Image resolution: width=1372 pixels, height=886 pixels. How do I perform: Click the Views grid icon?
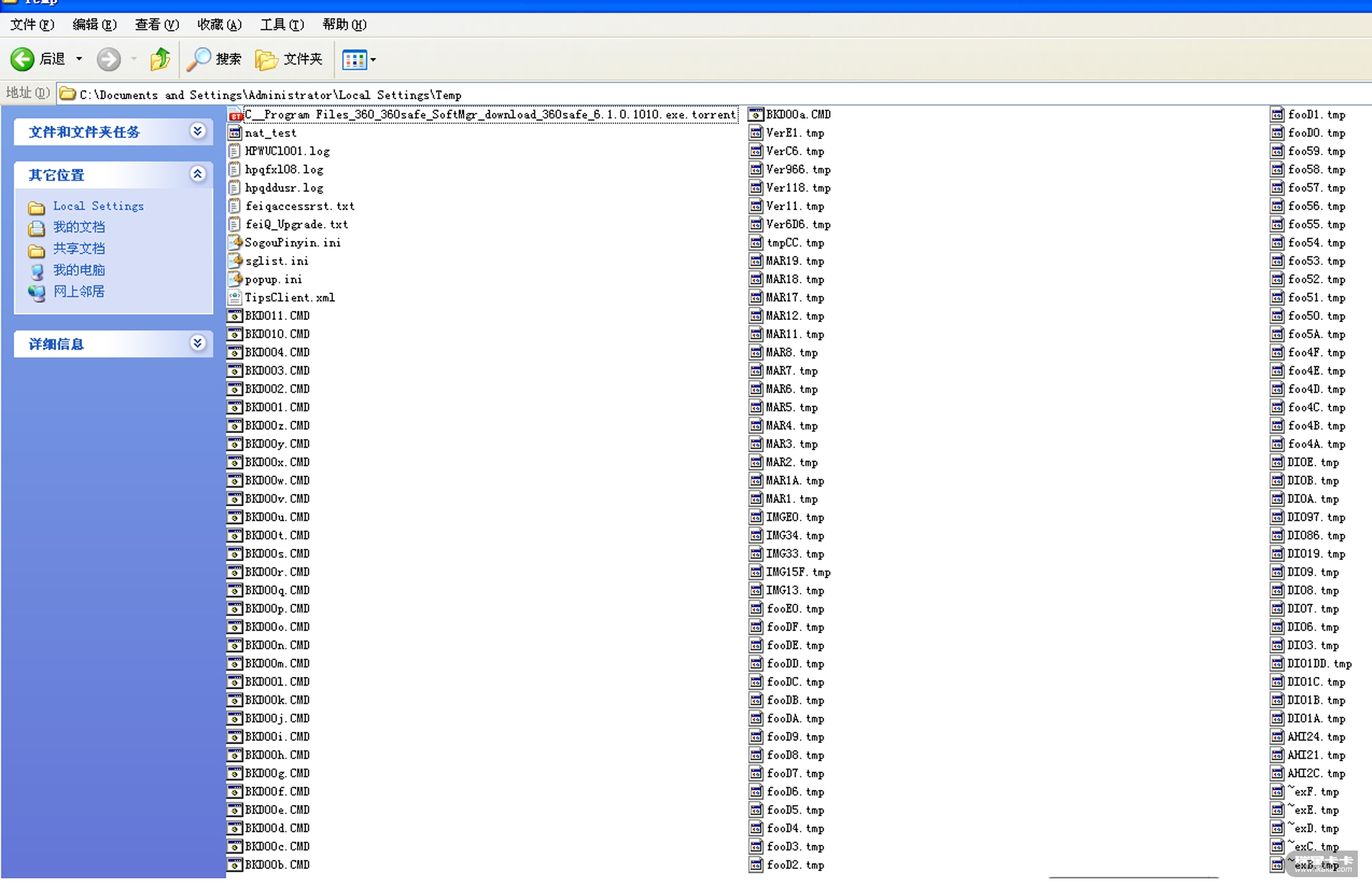(x=354, y=60)
